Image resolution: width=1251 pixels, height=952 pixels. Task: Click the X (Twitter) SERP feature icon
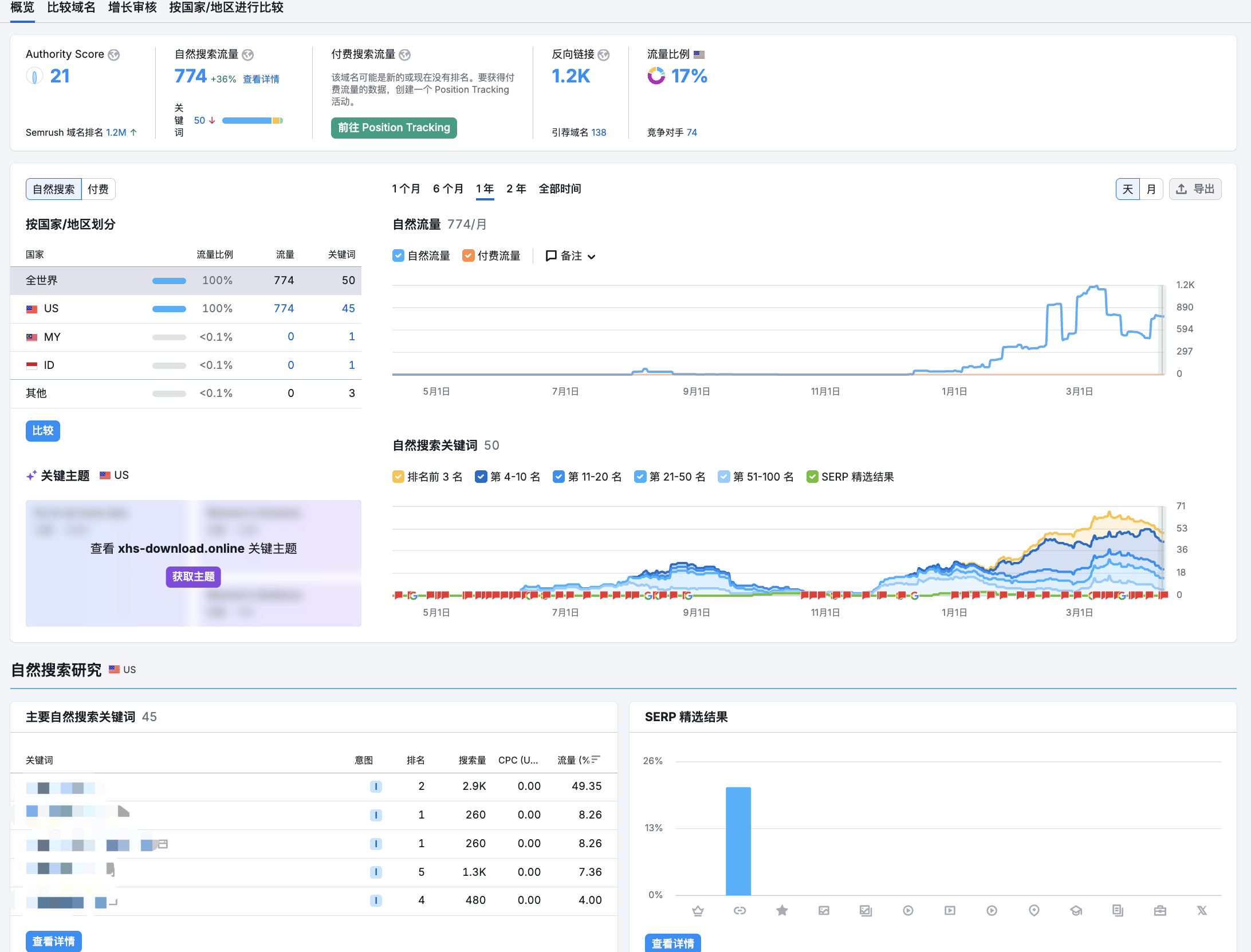pyautogui.click(x=1202, y=911)
